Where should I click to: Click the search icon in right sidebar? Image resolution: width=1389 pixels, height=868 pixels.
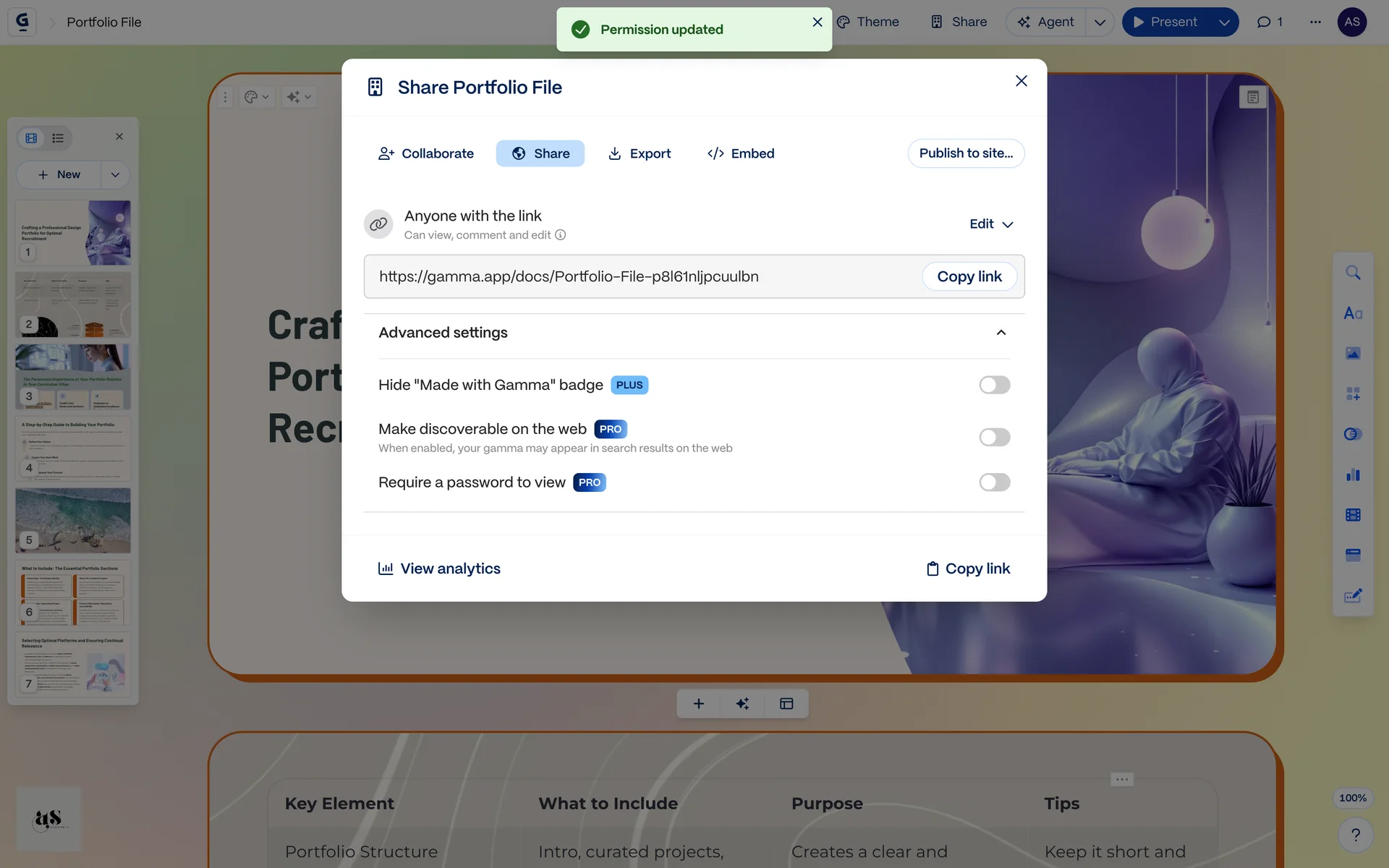click(1353, 273)
